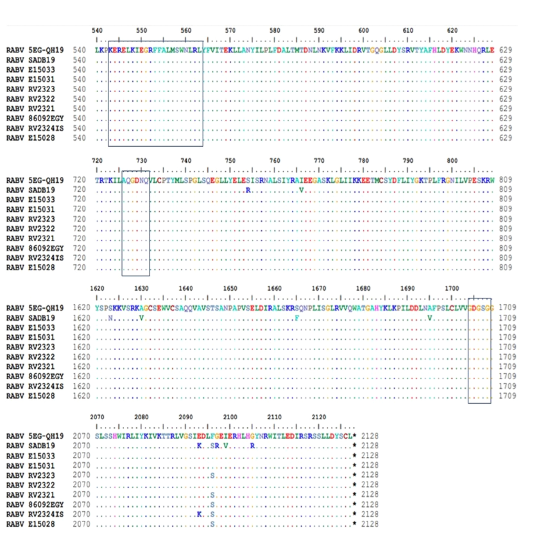
Task: Click the ruler position 1700 marker
Action: tap(452, 288)
